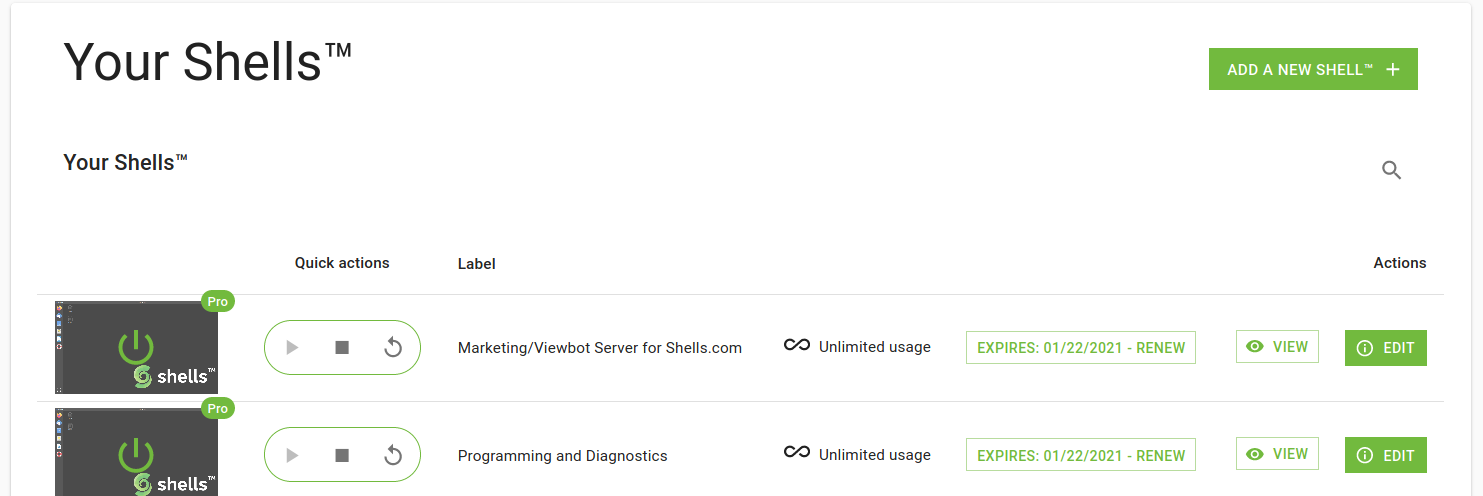Screen dimensions: 1483x496
Task: Select the Marketing/Viewbot Server for Shells.com label
Action: (x=599, y=348)
